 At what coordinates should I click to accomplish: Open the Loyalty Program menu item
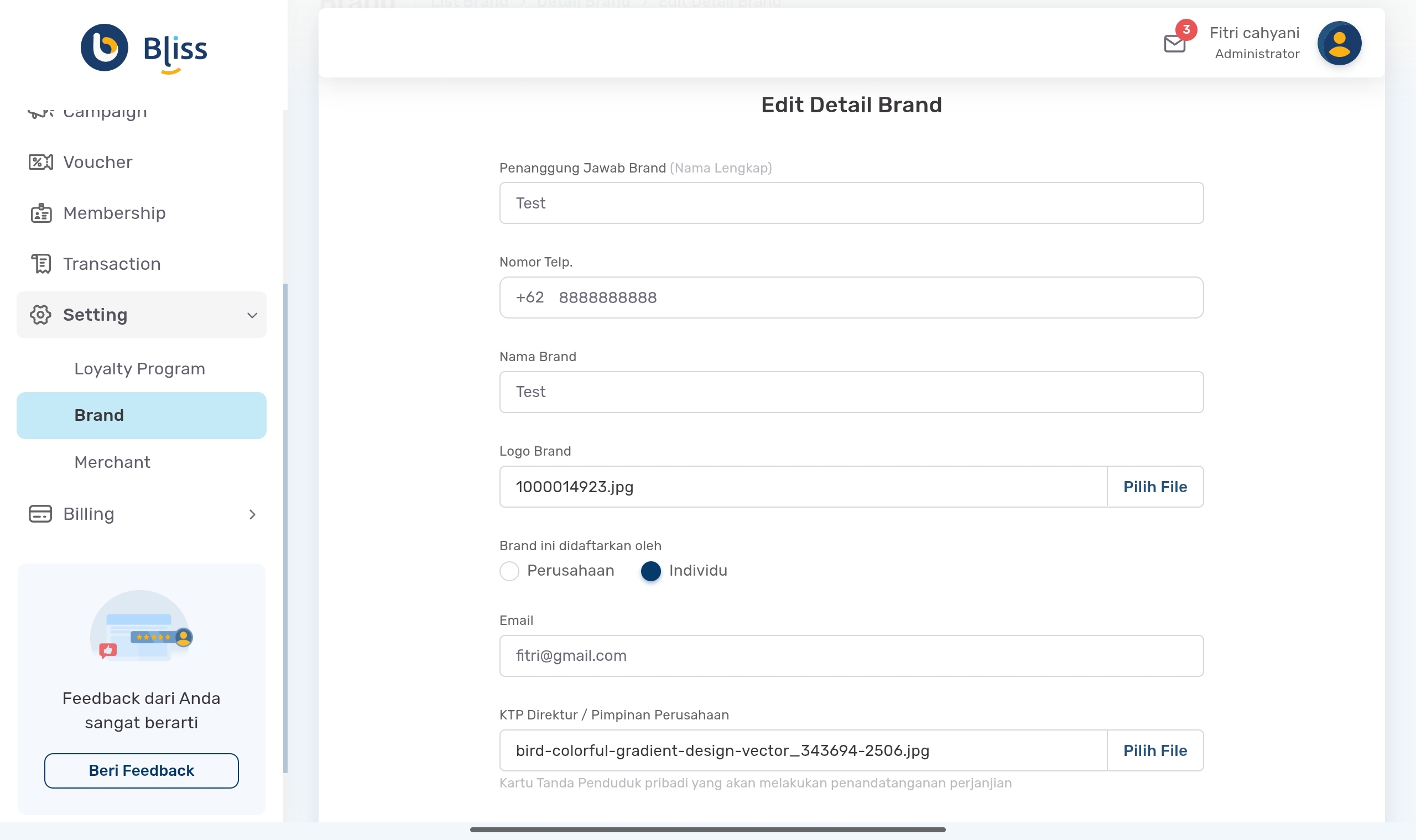pos(139,369)
